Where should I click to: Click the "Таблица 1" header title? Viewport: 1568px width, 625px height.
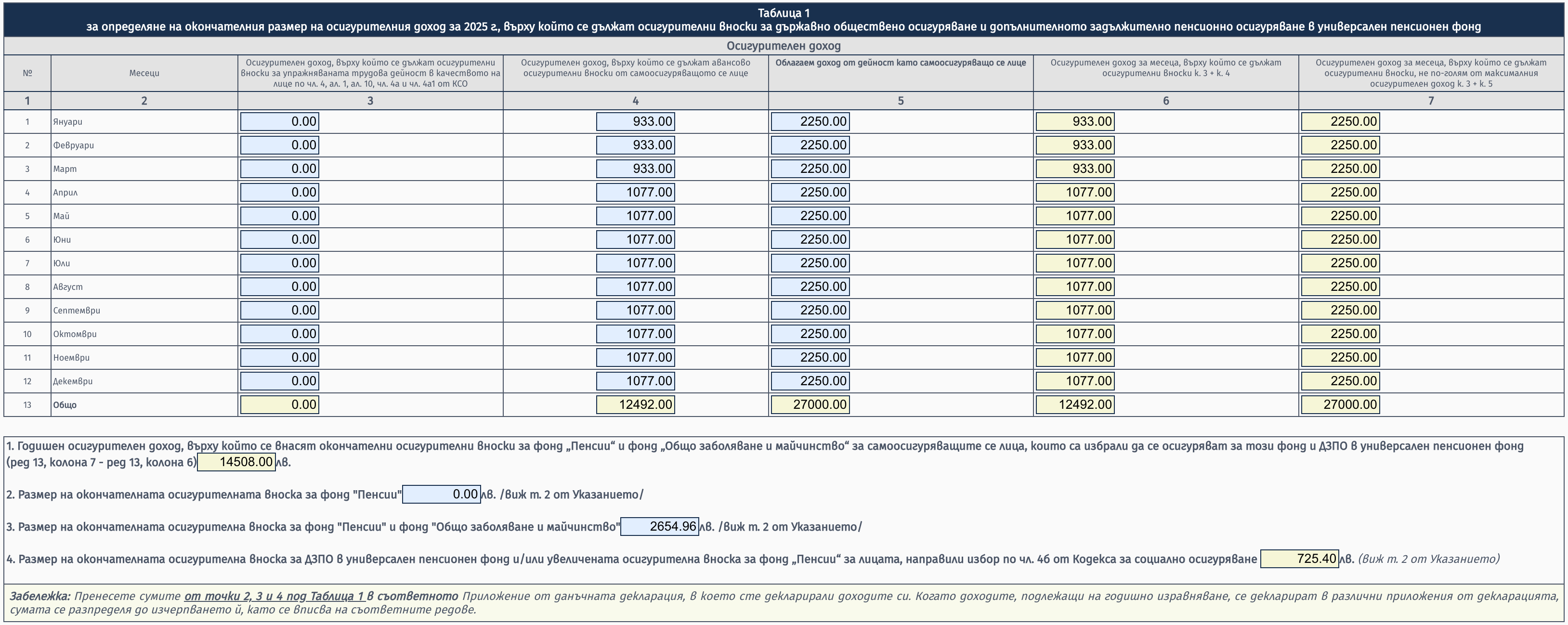(x=784, y=13)
